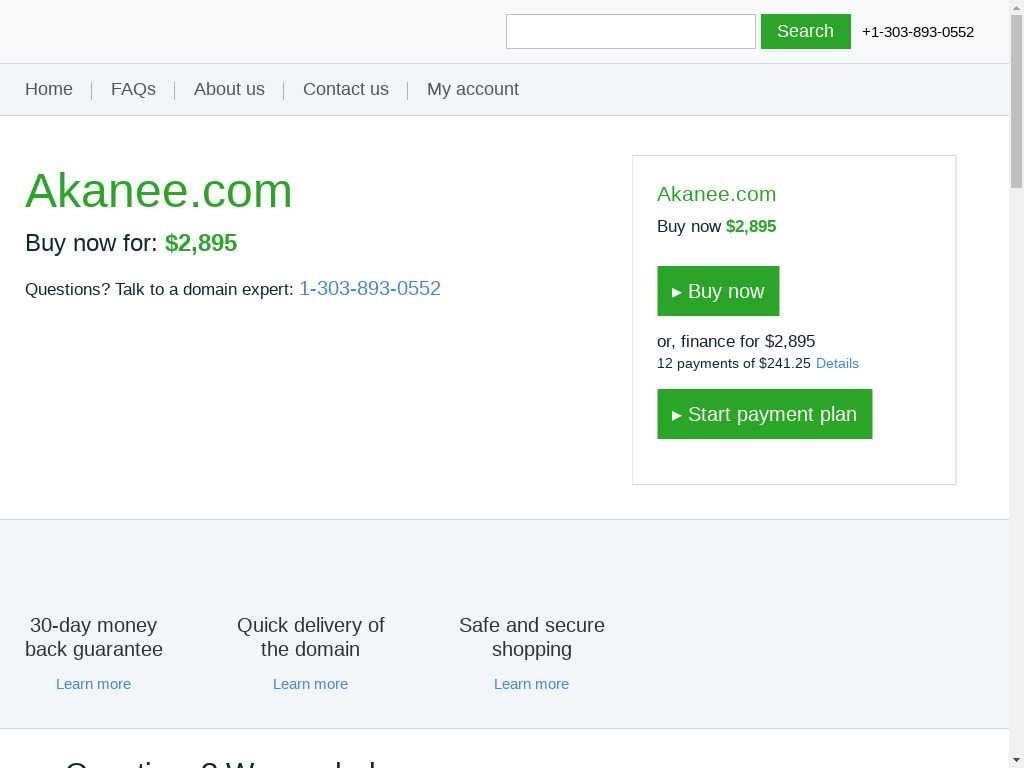Click the green Search button
The height and width of the screenshot is (768, 1024).
click(805, 31)
